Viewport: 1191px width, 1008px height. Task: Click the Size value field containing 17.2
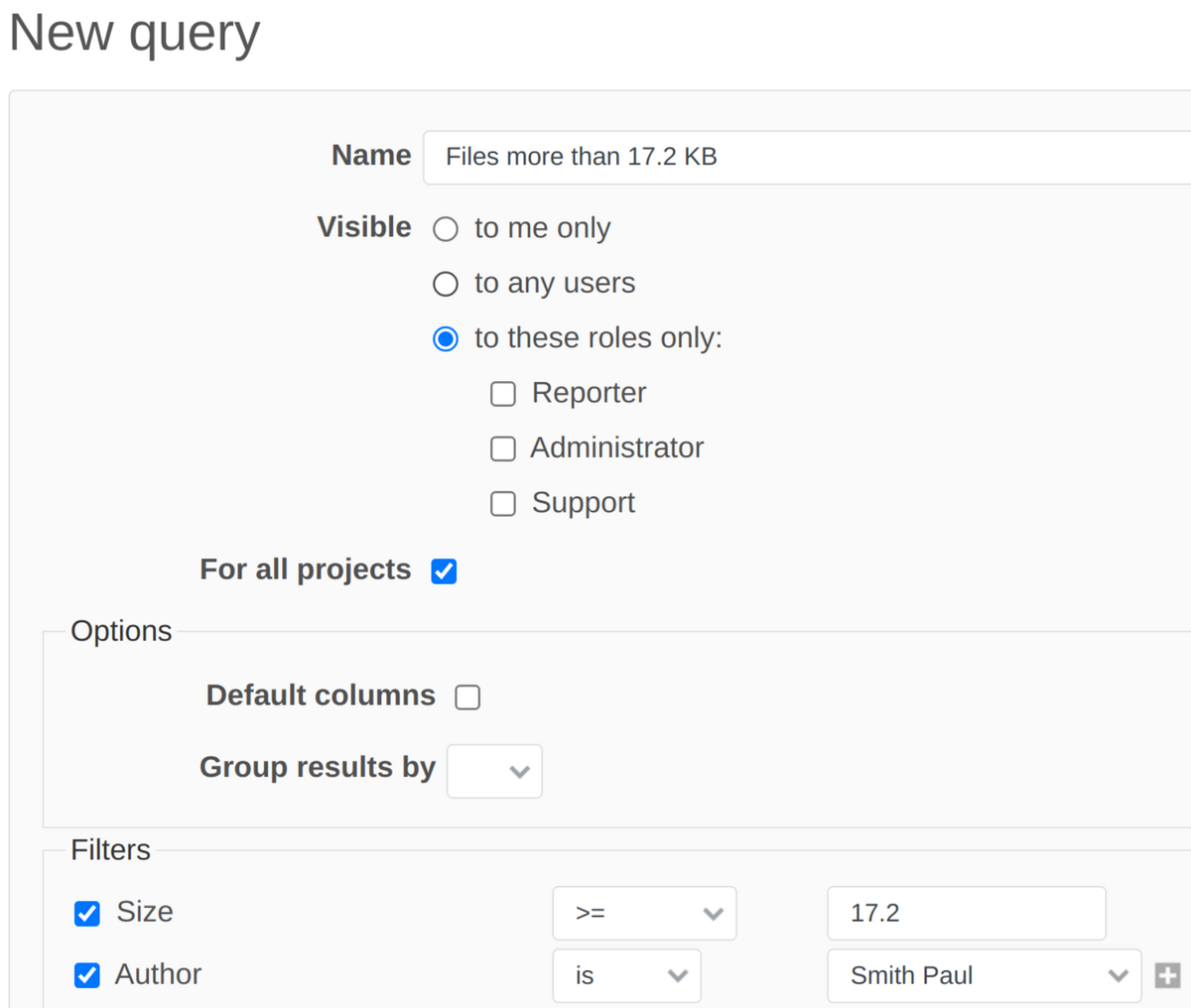pyautogui.click(x=966, y=913)
